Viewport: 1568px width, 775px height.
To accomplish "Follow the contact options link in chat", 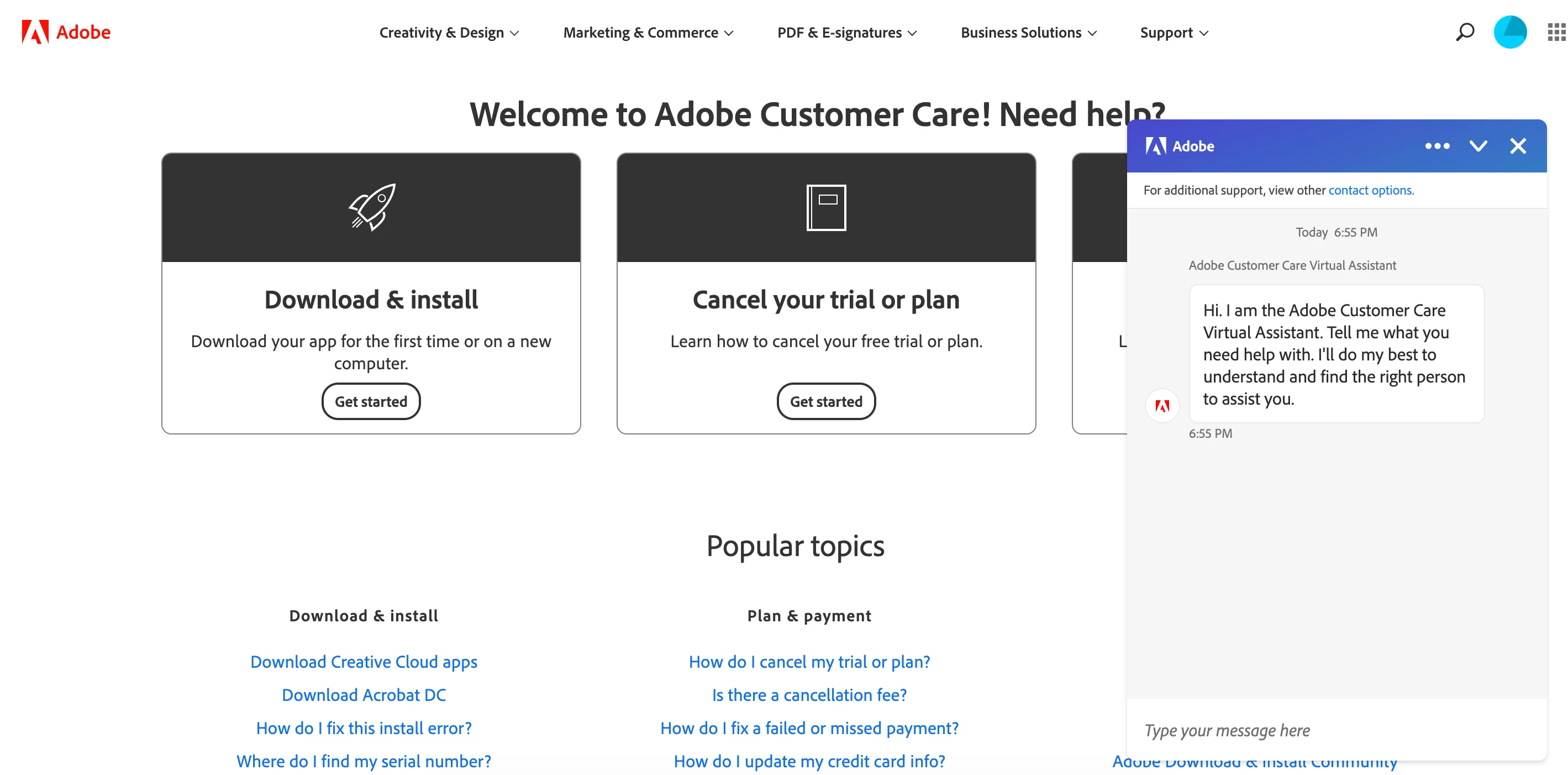I will [x=1370, y=191].
